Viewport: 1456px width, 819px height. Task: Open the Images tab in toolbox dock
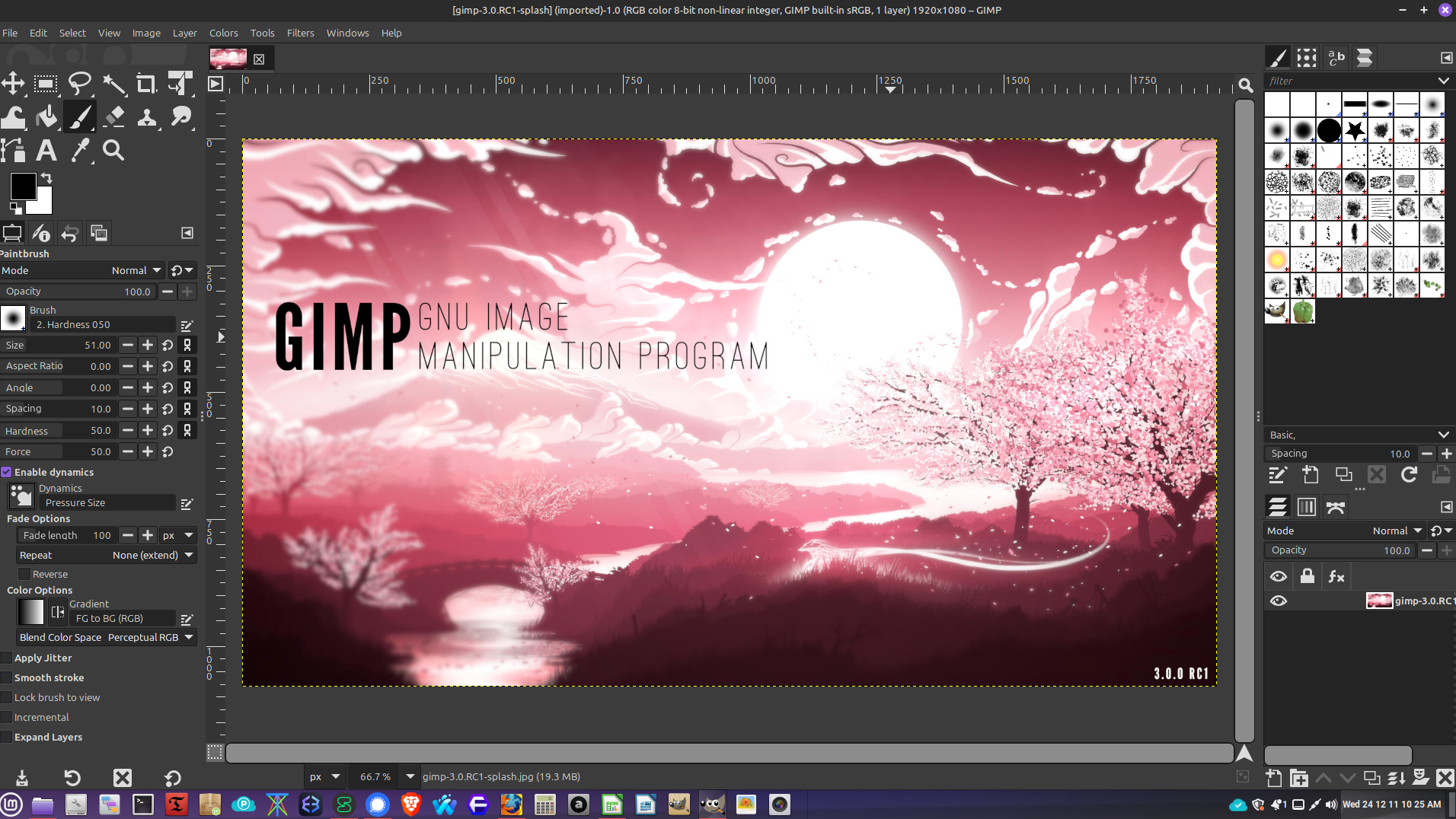click(99, 233)
